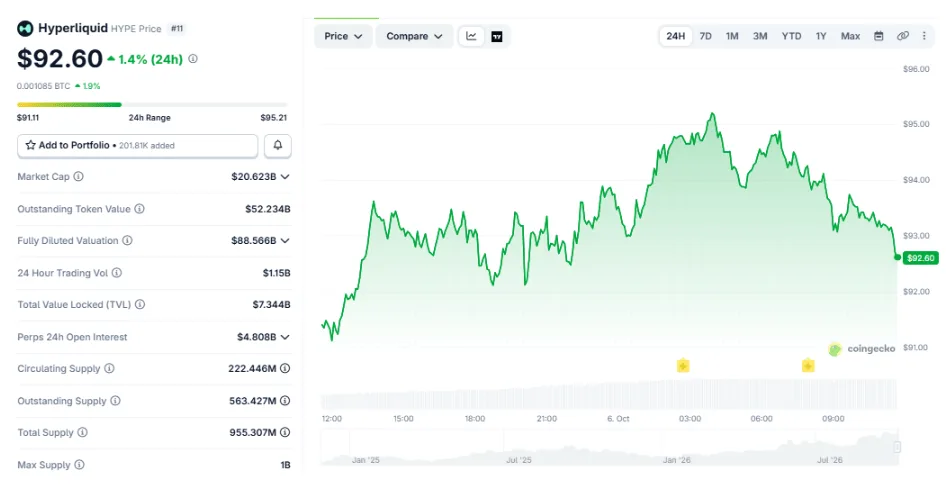Click the info icon beside 24h percentage
The width and height of the screenshot is (946, 484).
pyautogui.click(x=192, y=59)
